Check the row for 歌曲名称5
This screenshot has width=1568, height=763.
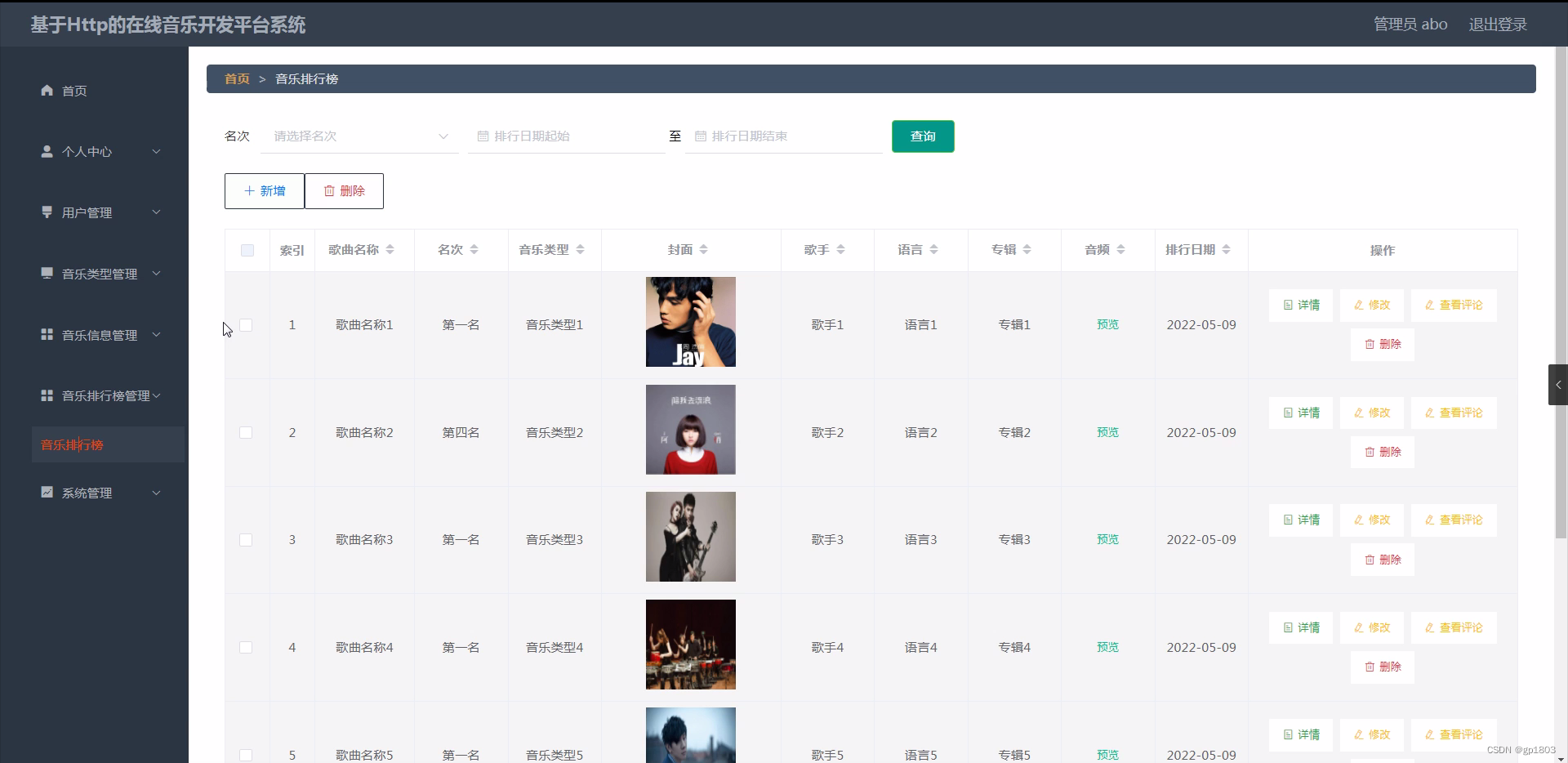[246, 756]
